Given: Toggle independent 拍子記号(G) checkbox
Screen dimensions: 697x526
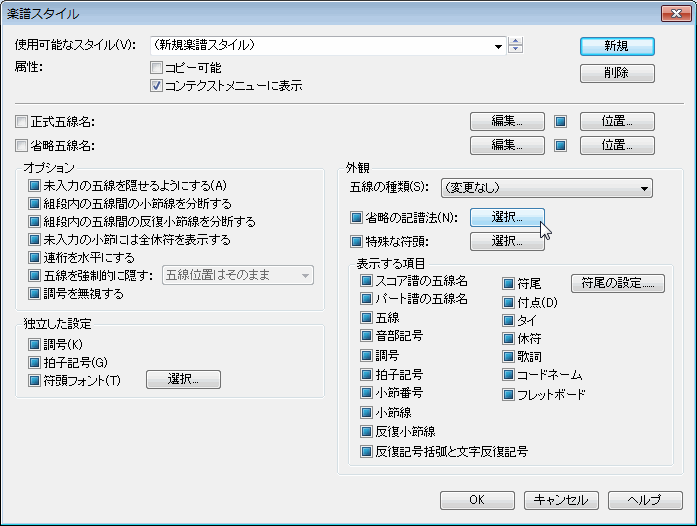Looking at the screenshot, I should (x=34, y=362).
